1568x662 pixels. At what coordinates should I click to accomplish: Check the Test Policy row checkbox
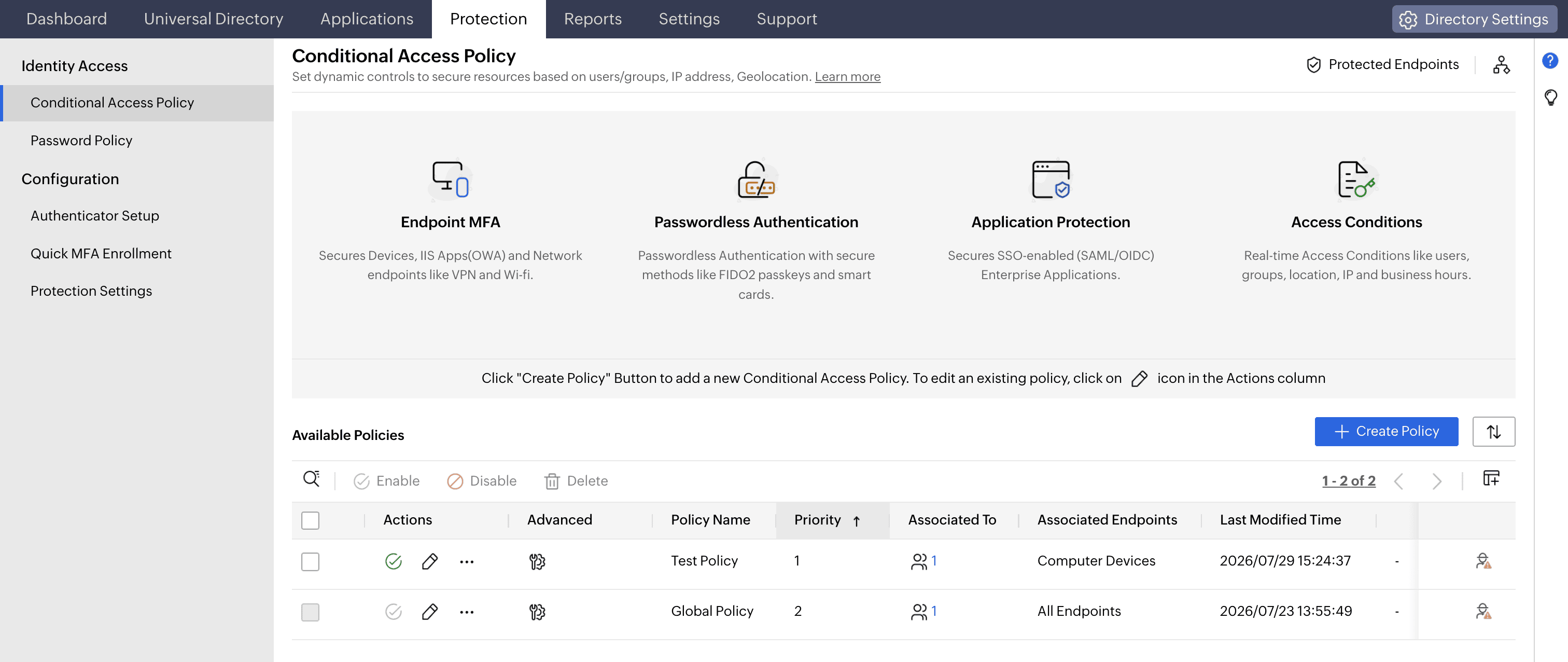(x=311, y=561)
